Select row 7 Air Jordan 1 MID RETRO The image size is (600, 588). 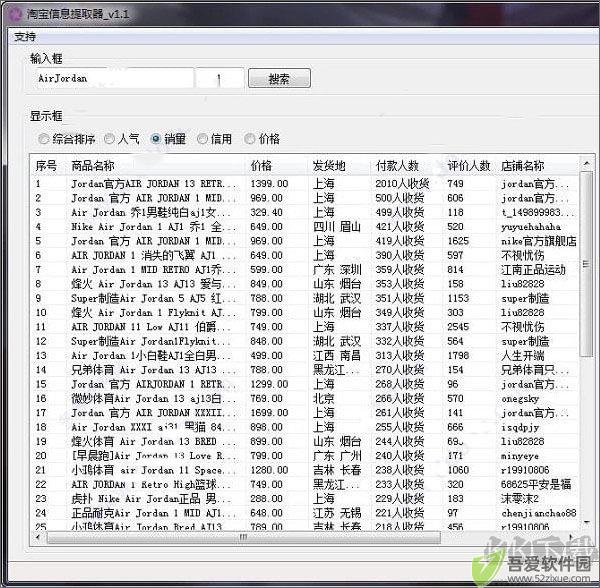point(304,270)
